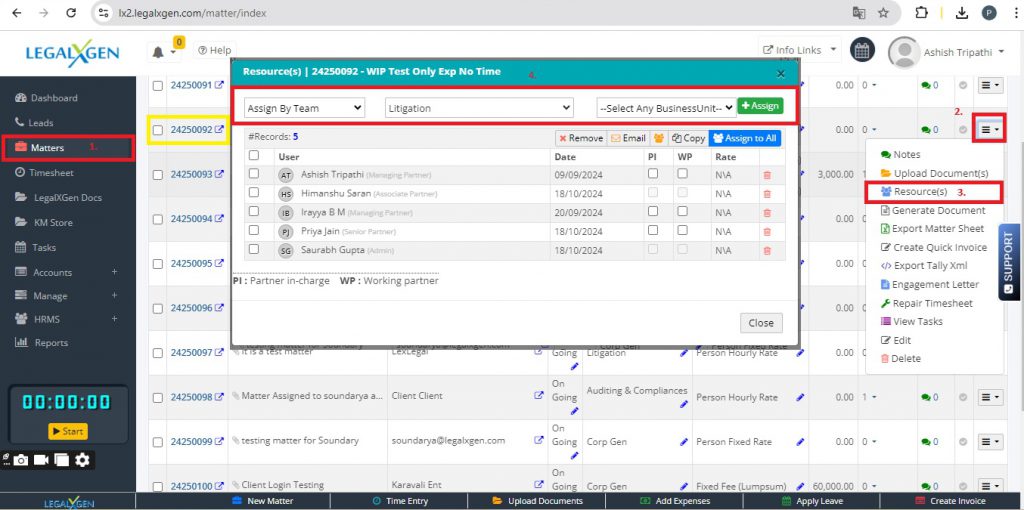Open settings gear below the timer
Image resolution: width=1024 pixels, height=510 pixels.
[x=83, y=460]
